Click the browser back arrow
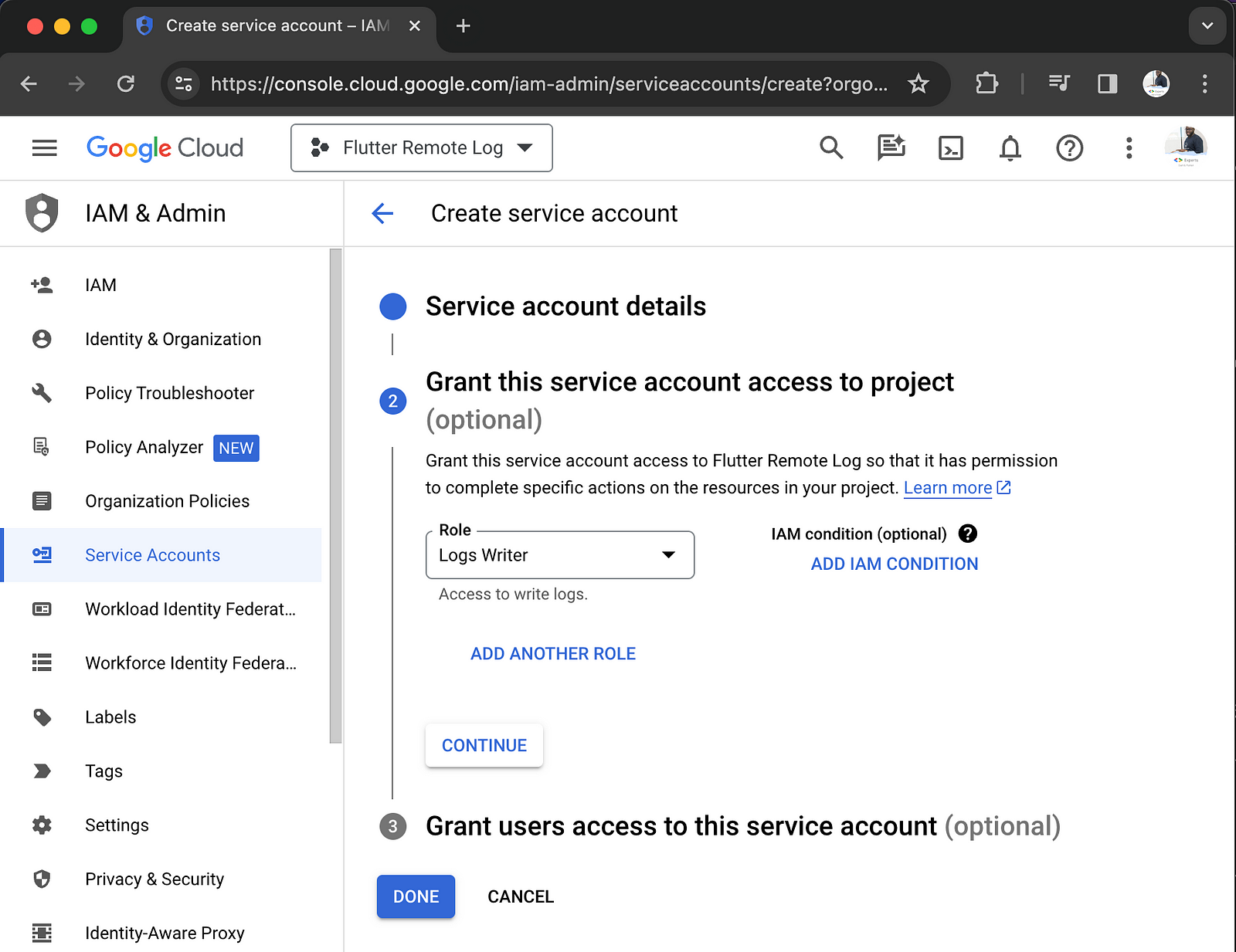Screen dimensions: 1236x952 click(x=29, y=83)
